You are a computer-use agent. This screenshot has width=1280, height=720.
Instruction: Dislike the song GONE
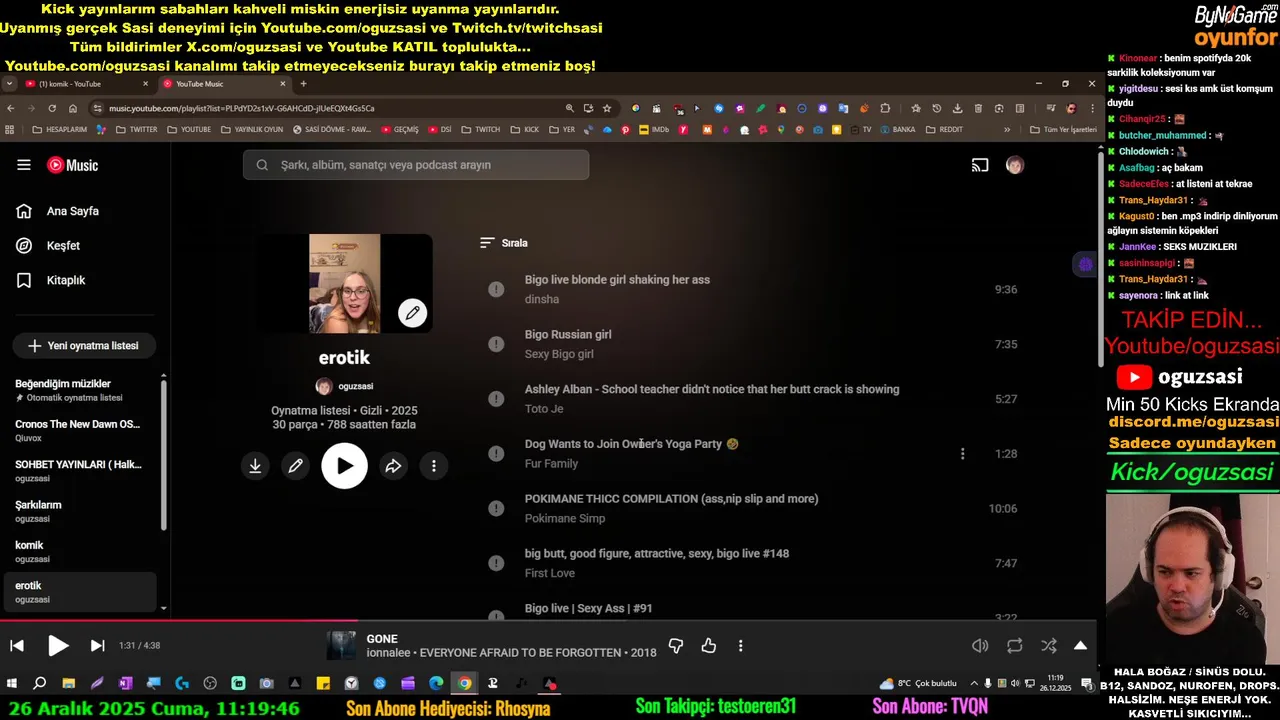tap(676, 646)
